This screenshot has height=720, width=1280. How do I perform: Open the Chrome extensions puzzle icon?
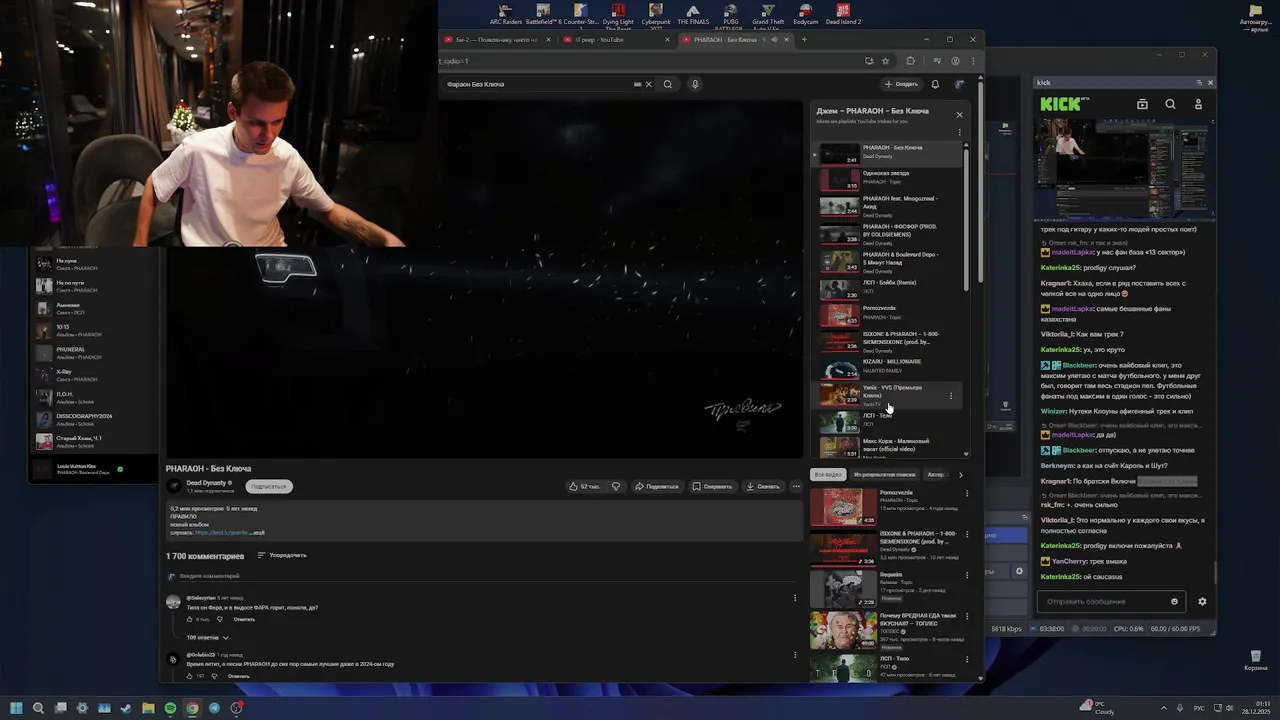pos(910,61)
